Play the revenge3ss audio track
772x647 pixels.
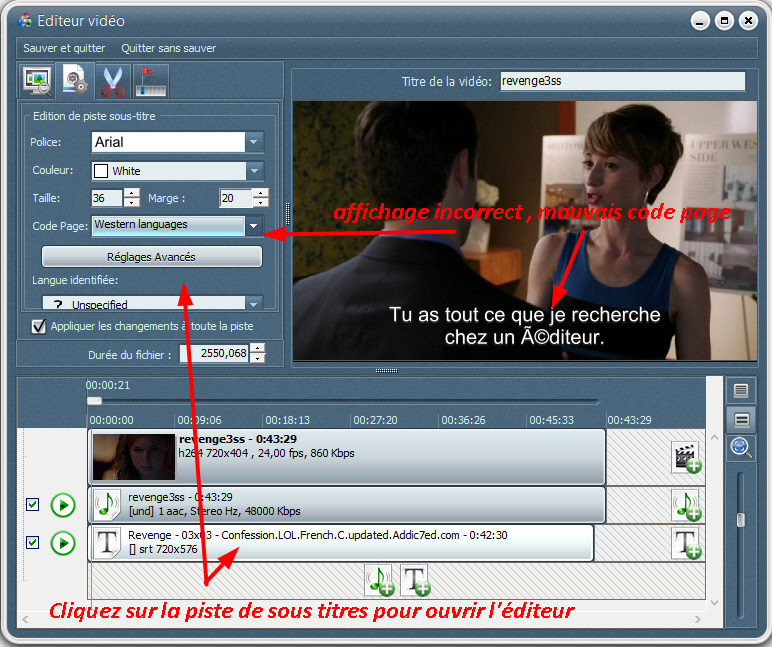pyautogui.click(x=63, y=505)
